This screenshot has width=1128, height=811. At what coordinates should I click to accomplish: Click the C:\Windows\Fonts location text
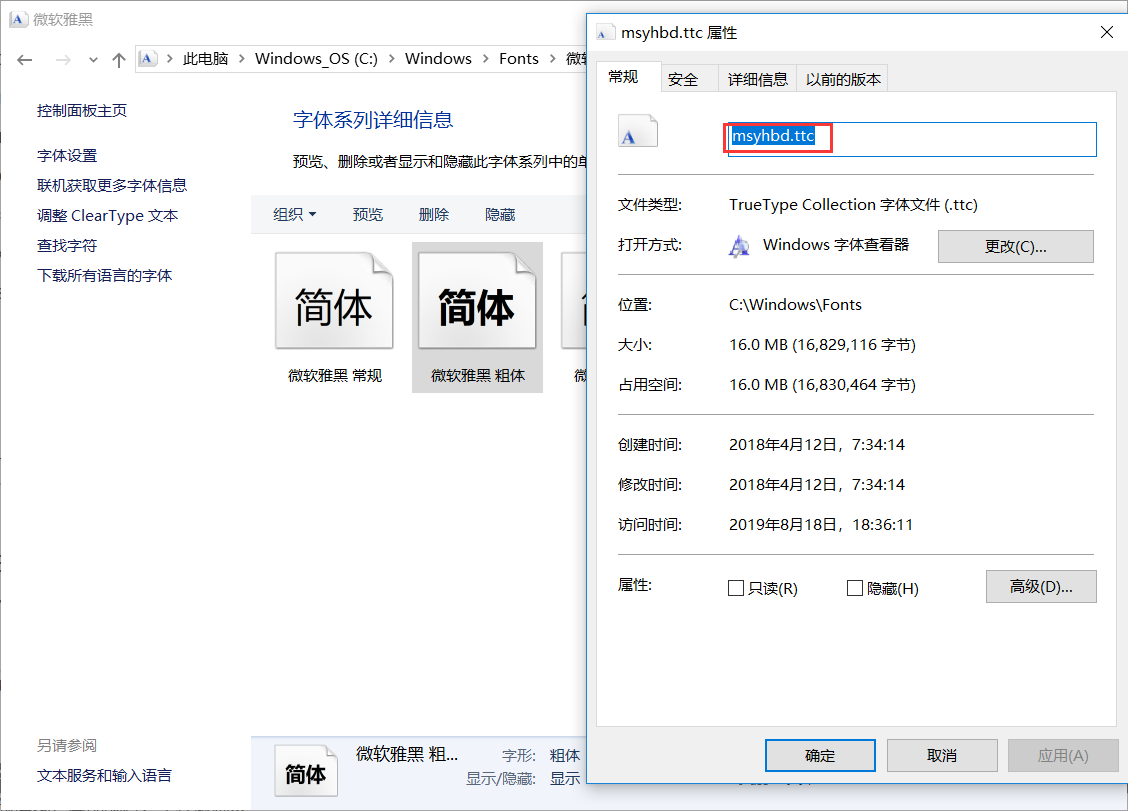tap(795, 304)
